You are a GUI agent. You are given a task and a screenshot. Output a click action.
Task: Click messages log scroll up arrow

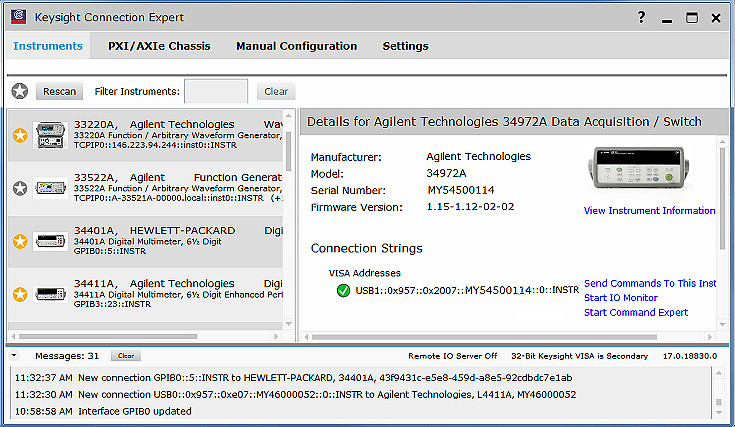tap(719, 373)
